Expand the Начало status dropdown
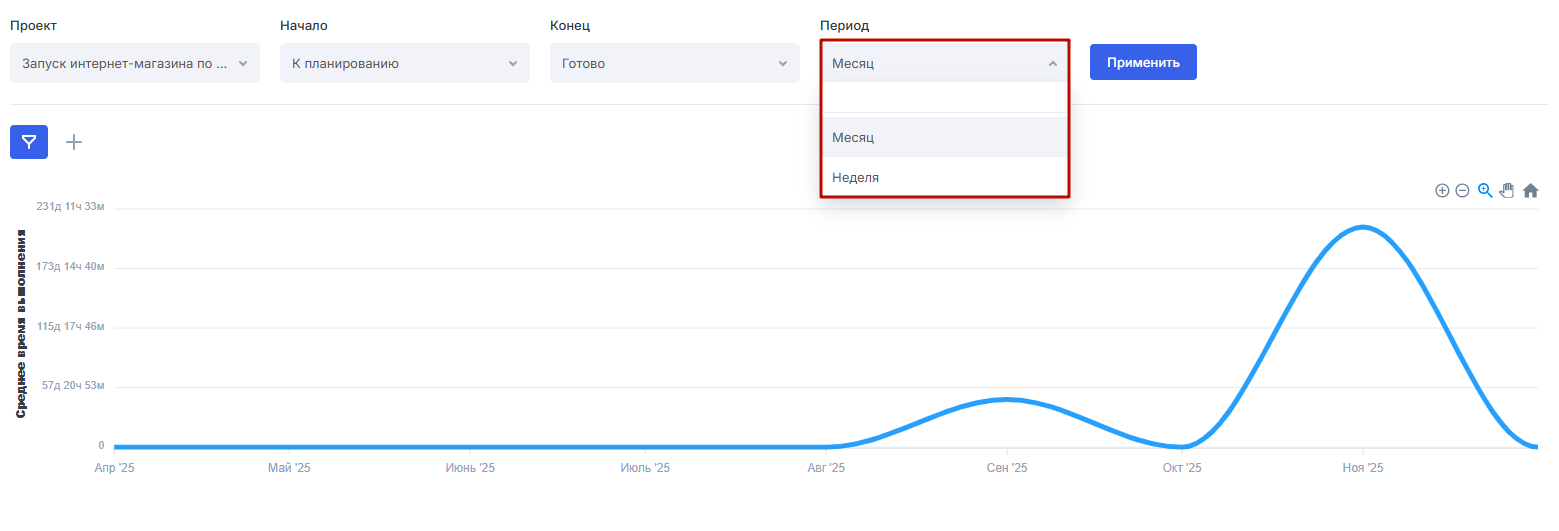This screenshot has height=531, width=1559. coord(405,63)
